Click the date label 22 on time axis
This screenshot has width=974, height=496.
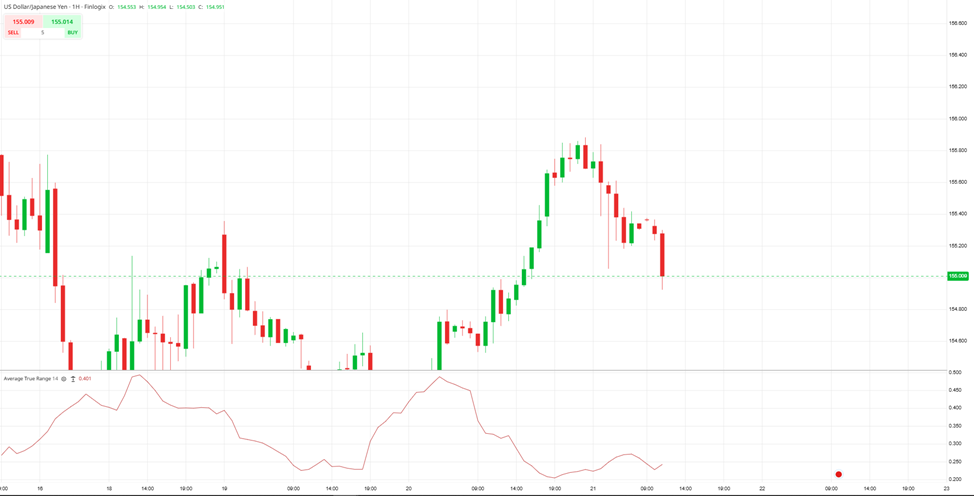(762, 489)
